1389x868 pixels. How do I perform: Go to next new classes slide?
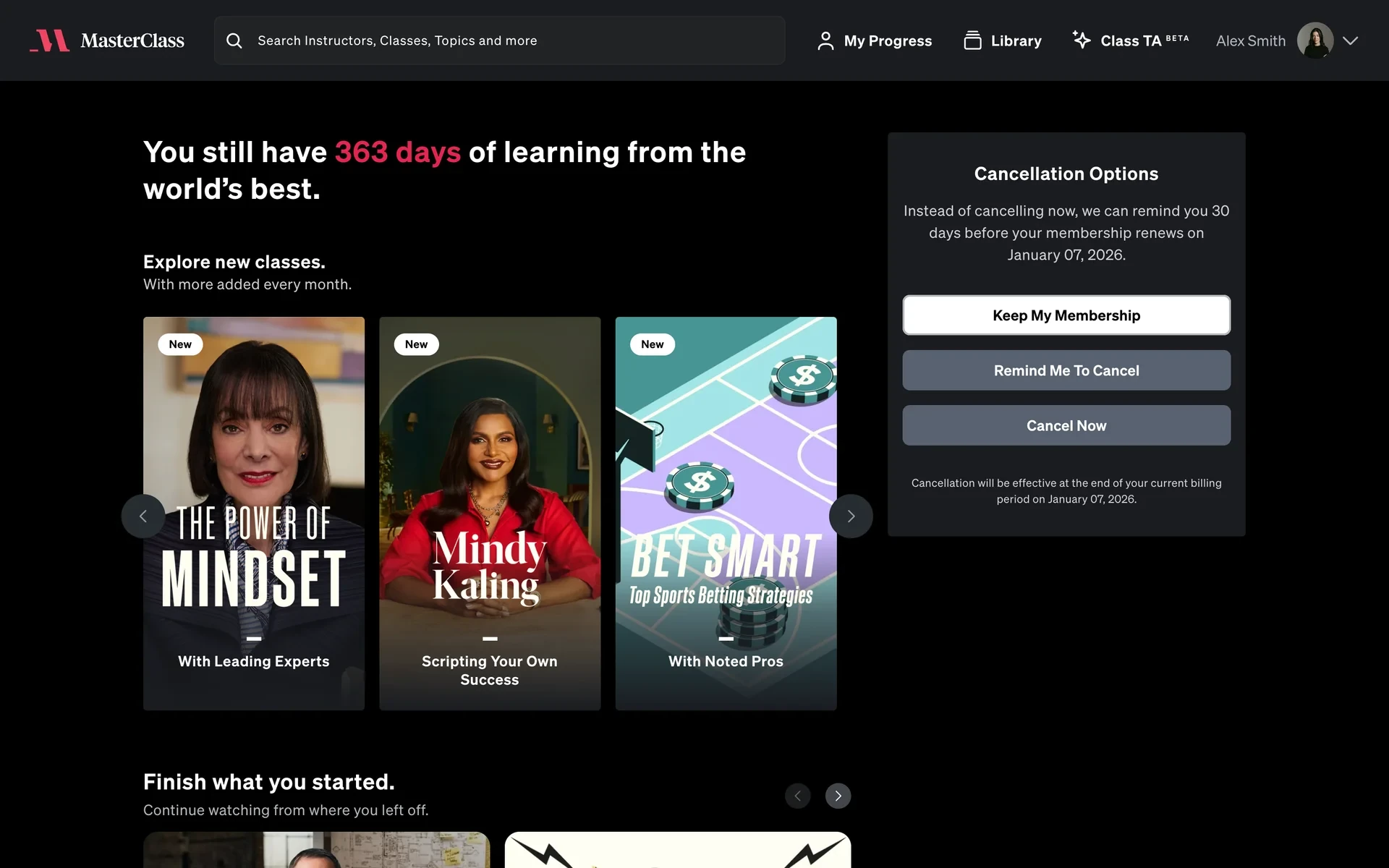tap(851, 516)
